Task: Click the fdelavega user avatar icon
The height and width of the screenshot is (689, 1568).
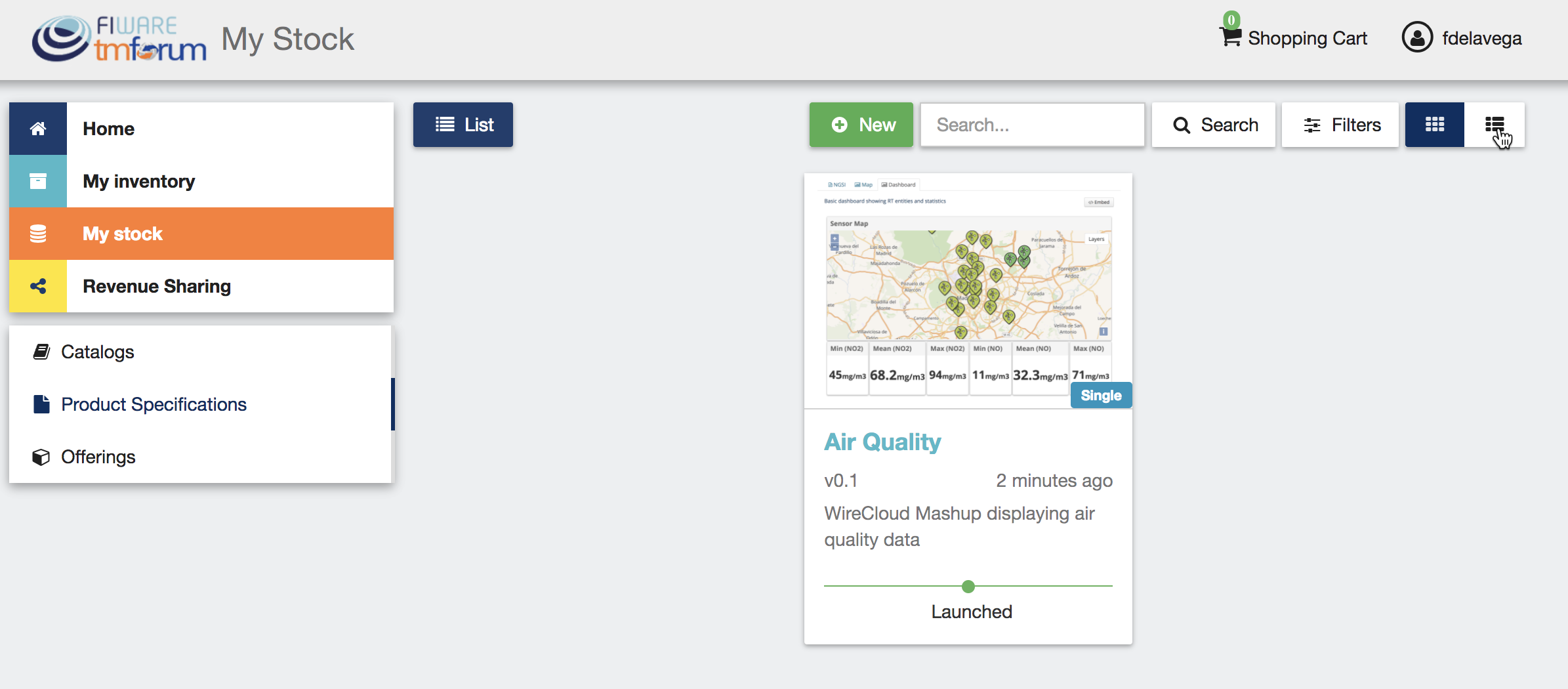Action: 1417,37
